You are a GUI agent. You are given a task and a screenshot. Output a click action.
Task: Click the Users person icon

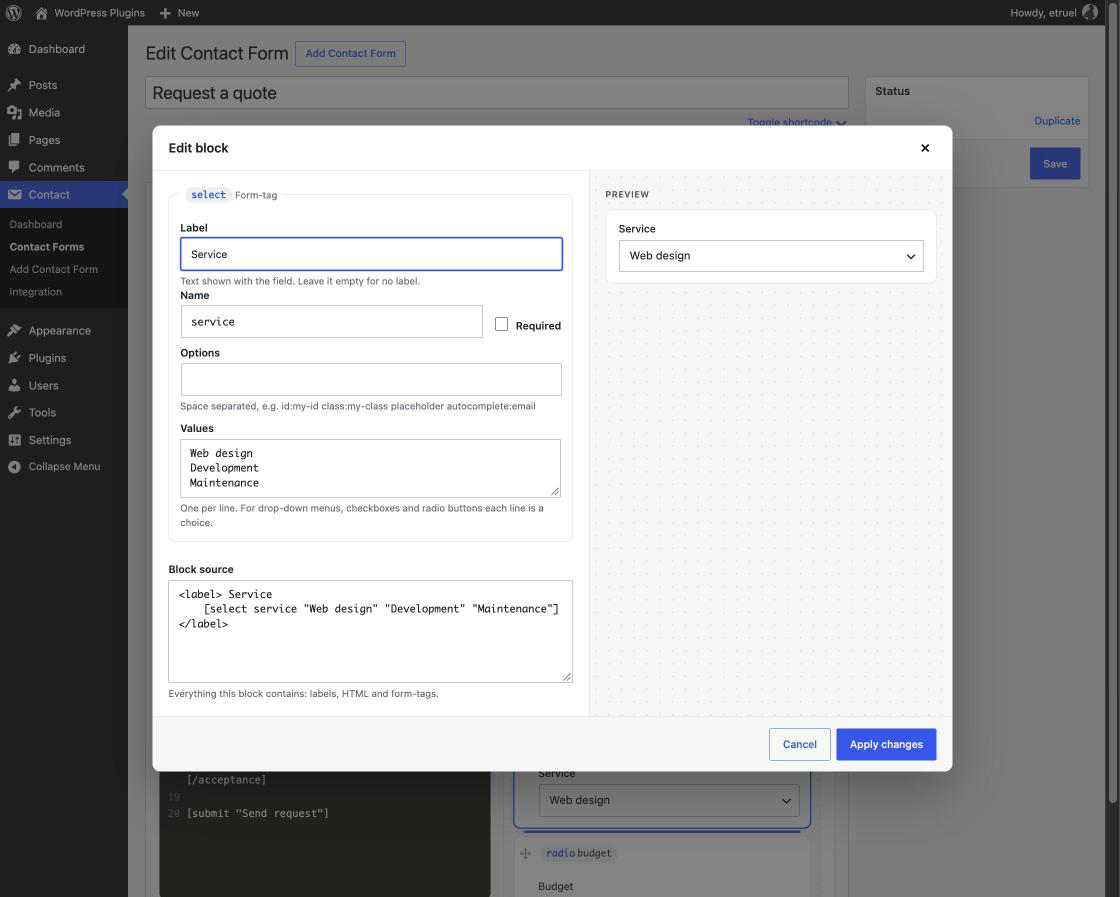coord(14,385)
